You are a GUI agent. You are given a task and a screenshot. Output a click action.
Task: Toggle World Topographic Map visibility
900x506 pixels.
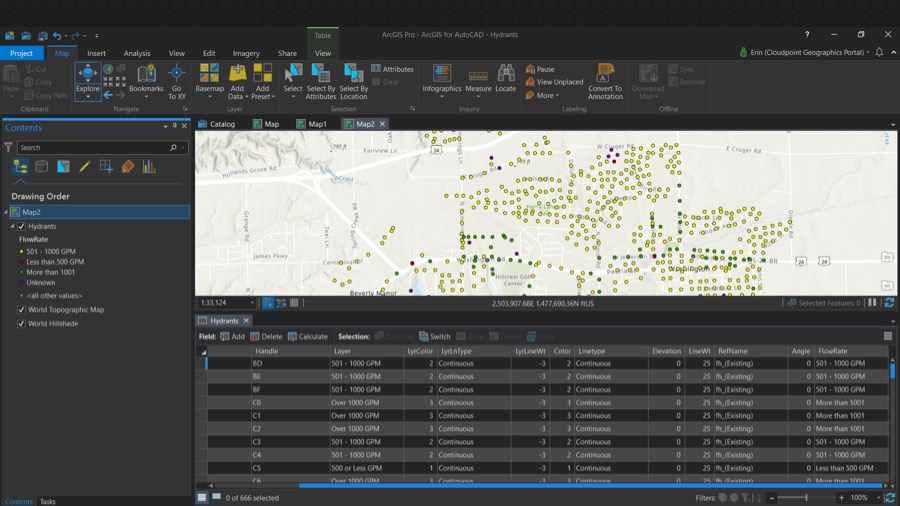click(x=22, y=310)
